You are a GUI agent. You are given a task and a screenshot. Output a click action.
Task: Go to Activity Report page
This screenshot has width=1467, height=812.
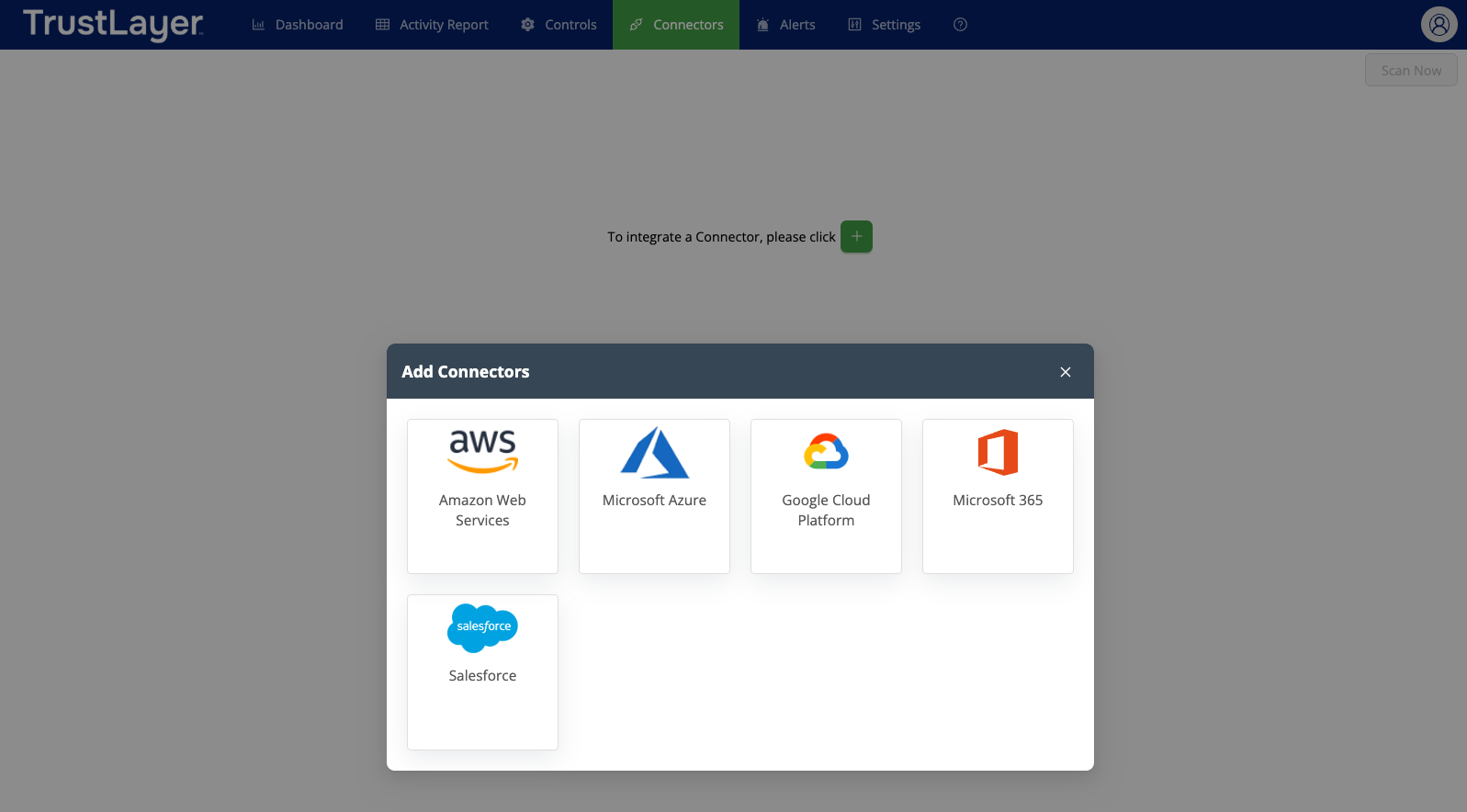coord(432,25)
